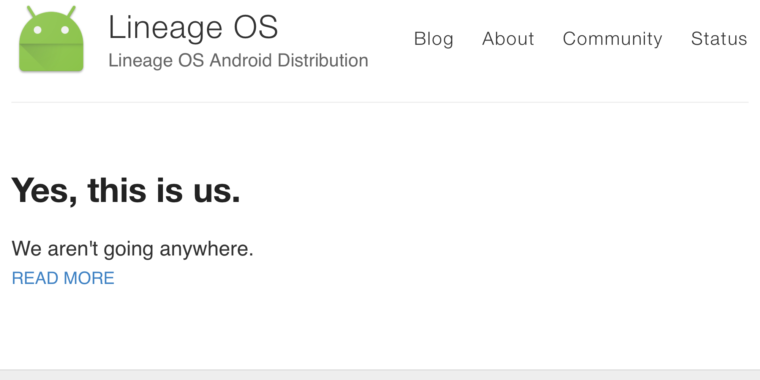
Task: Click the green Android robot logo
Action: (x=51, y=39)
